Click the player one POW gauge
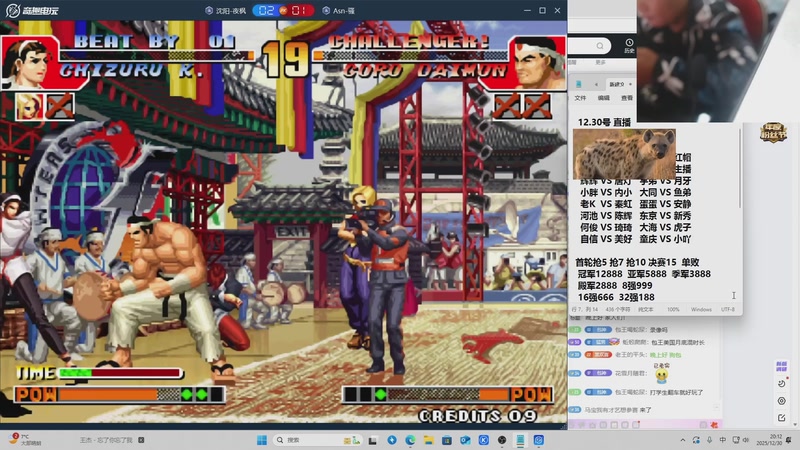The height and width of the screenshot is (450, 800). 120,394
